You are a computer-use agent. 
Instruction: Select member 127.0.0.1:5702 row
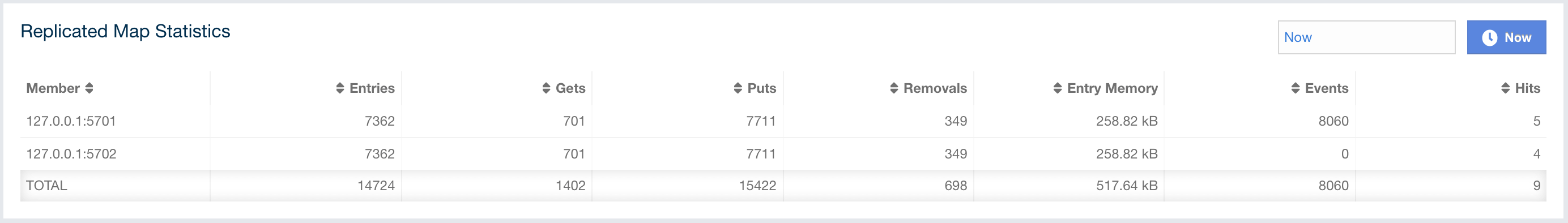pos(783,154)
